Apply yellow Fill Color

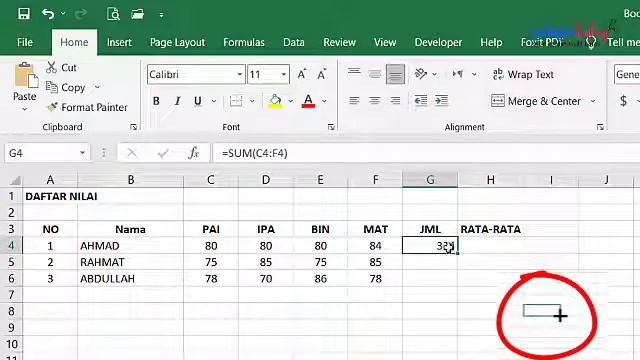click(275, 101)
